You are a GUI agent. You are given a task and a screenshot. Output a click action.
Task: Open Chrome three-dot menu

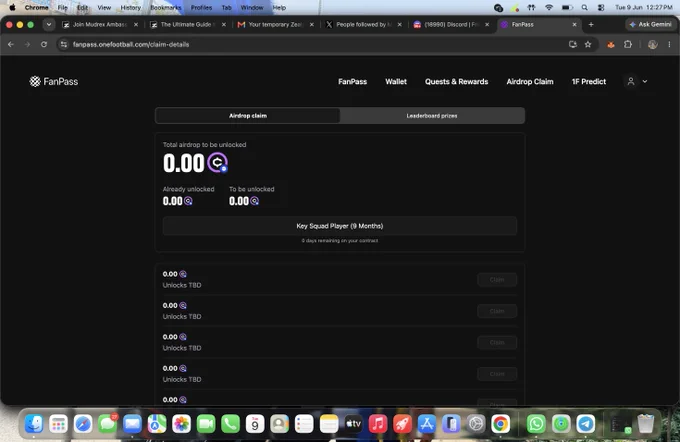pos(669,44)
